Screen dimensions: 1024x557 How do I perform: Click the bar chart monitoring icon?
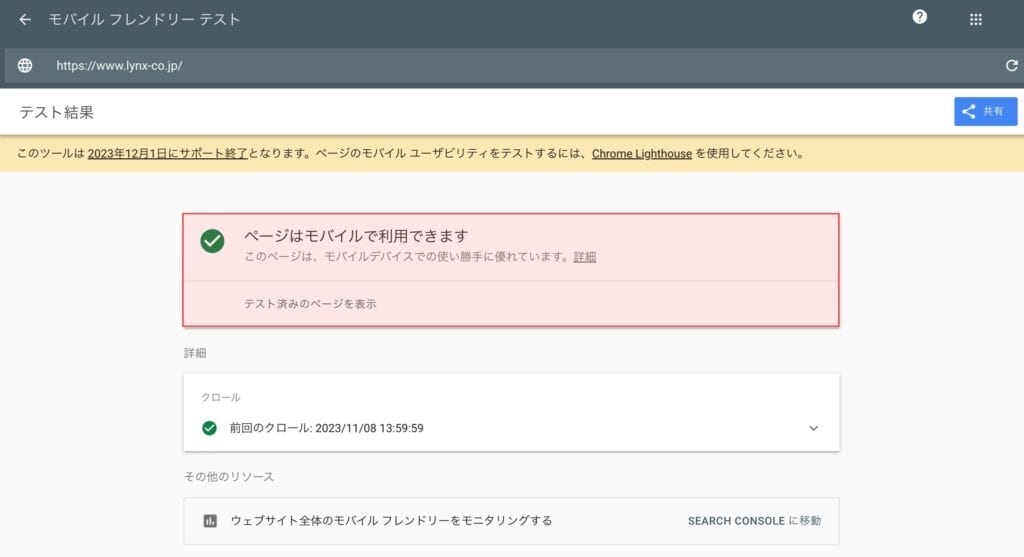(210, 520)
